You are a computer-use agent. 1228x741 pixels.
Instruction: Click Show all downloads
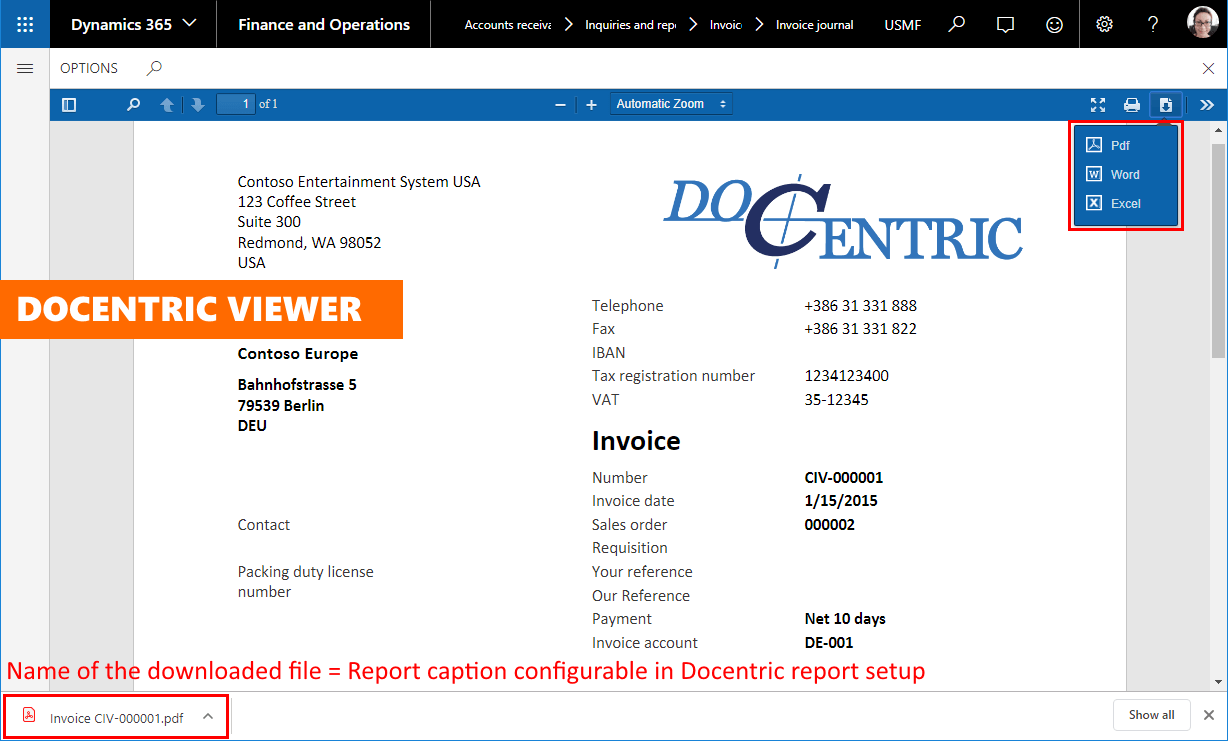pyautogui.click(x=1151, y=715)
